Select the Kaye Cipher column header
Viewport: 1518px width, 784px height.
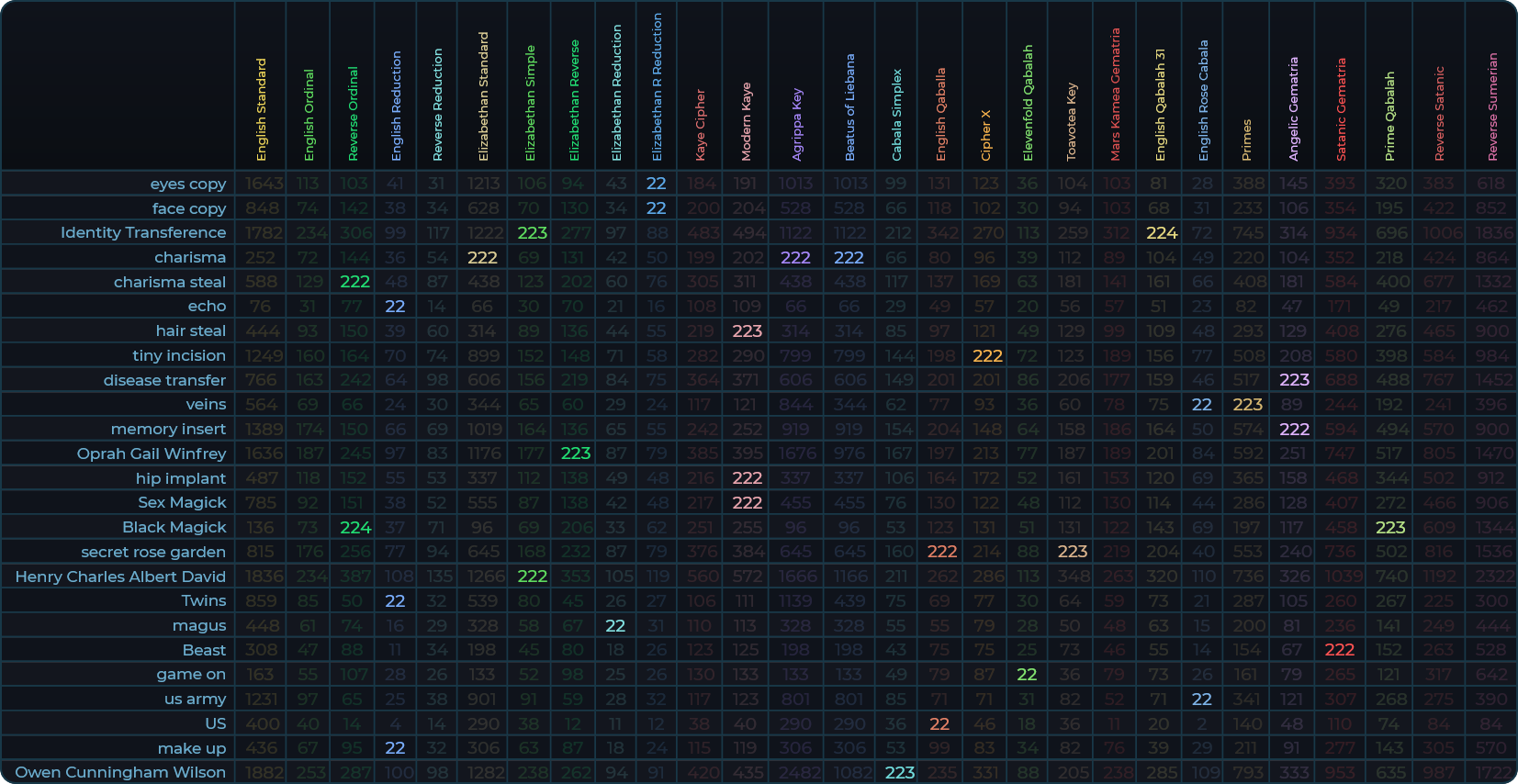[700, 125]
